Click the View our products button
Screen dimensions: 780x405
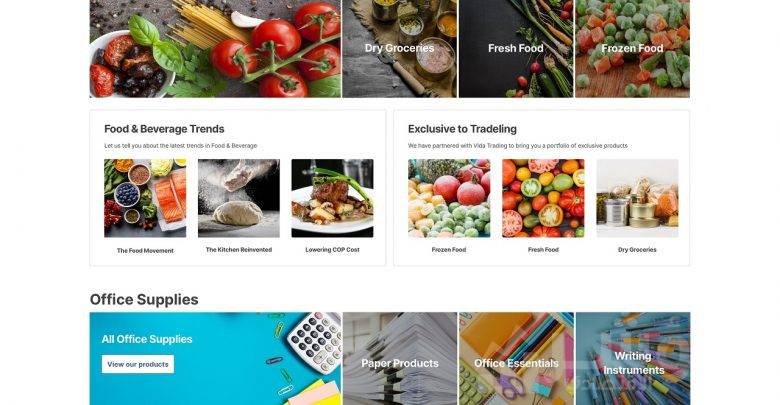tap(138, 364)
